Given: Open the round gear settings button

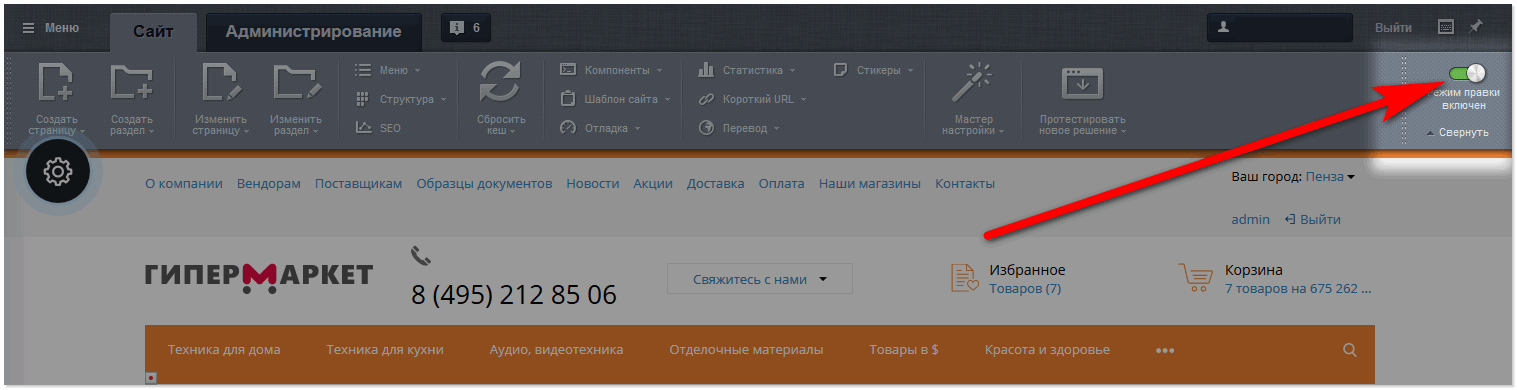Looking at the screenshot, I should pyautogui.click(x=58, y=172).
